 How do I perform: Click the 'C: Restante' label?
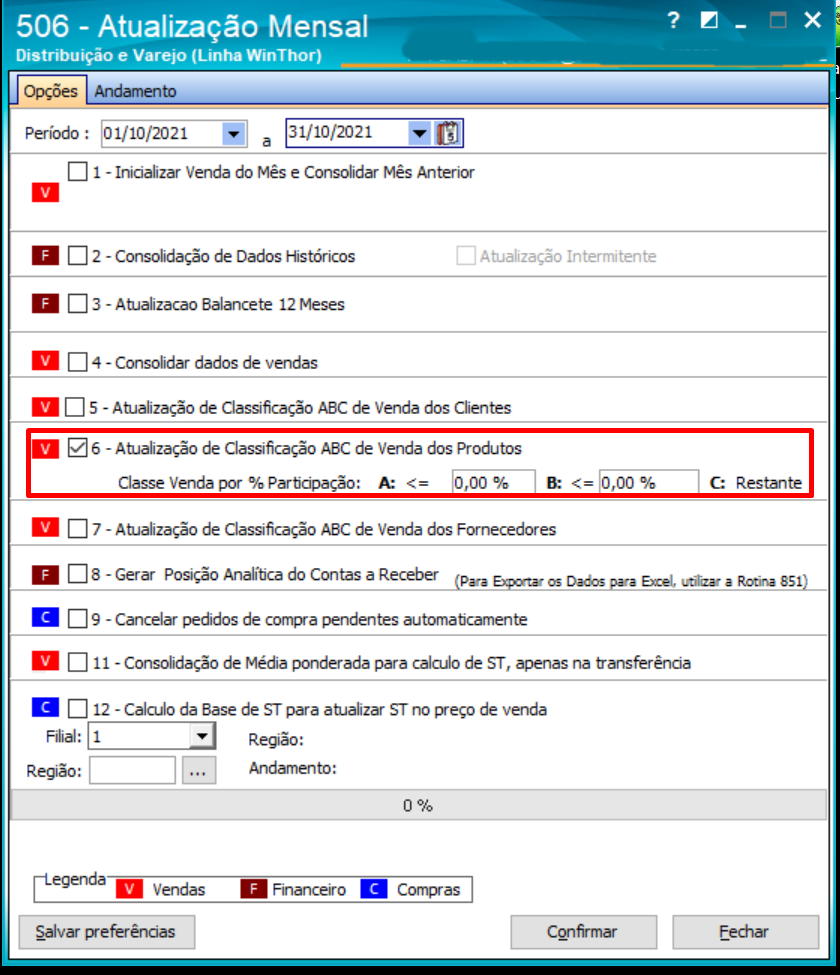pos(756,483)
